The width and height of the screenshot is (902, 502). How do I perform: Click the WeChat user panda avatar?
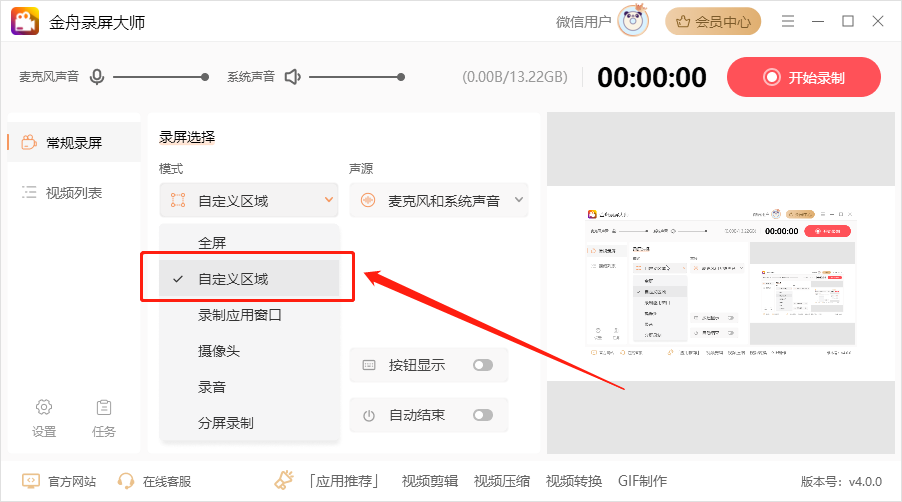pyautogui.click(x=633, y=21)
